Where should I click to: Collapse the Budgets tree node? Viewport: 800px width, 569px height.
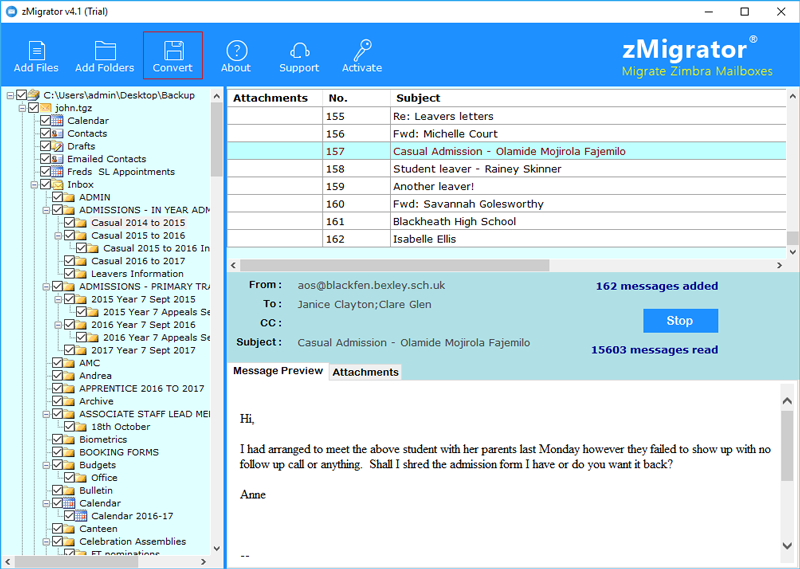[46, 465]
